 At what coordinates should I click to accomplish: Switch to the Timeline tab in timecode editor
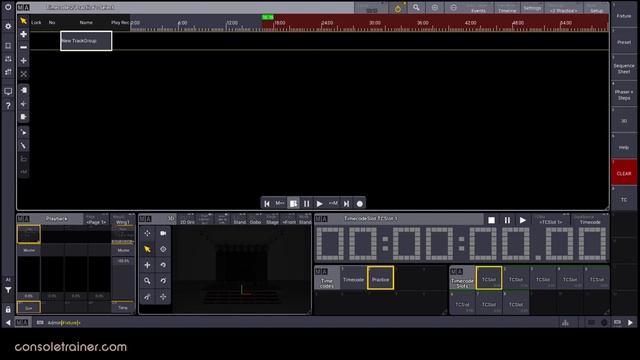point(507,8)
